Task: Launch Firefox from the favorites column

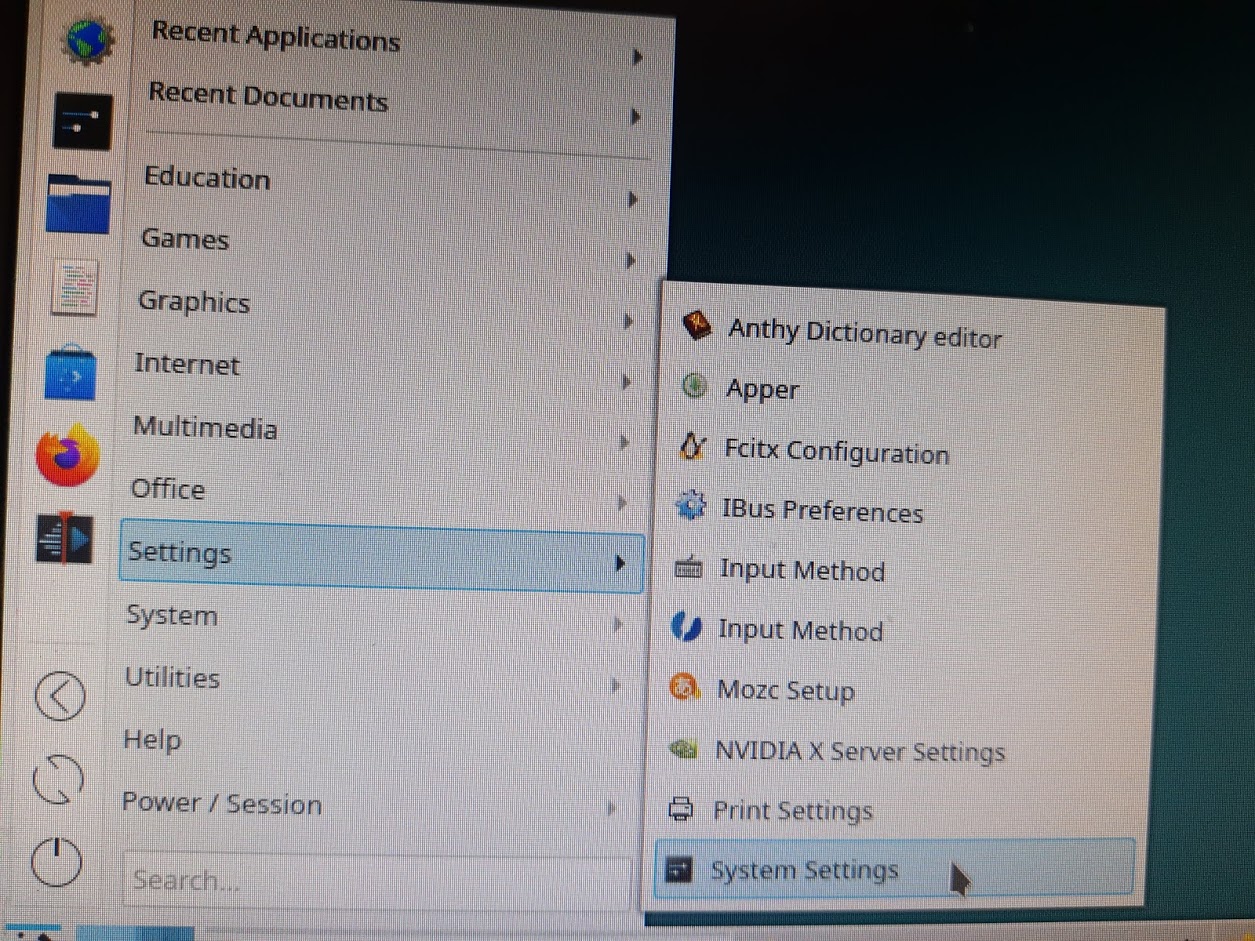Action: coord(68,455)
